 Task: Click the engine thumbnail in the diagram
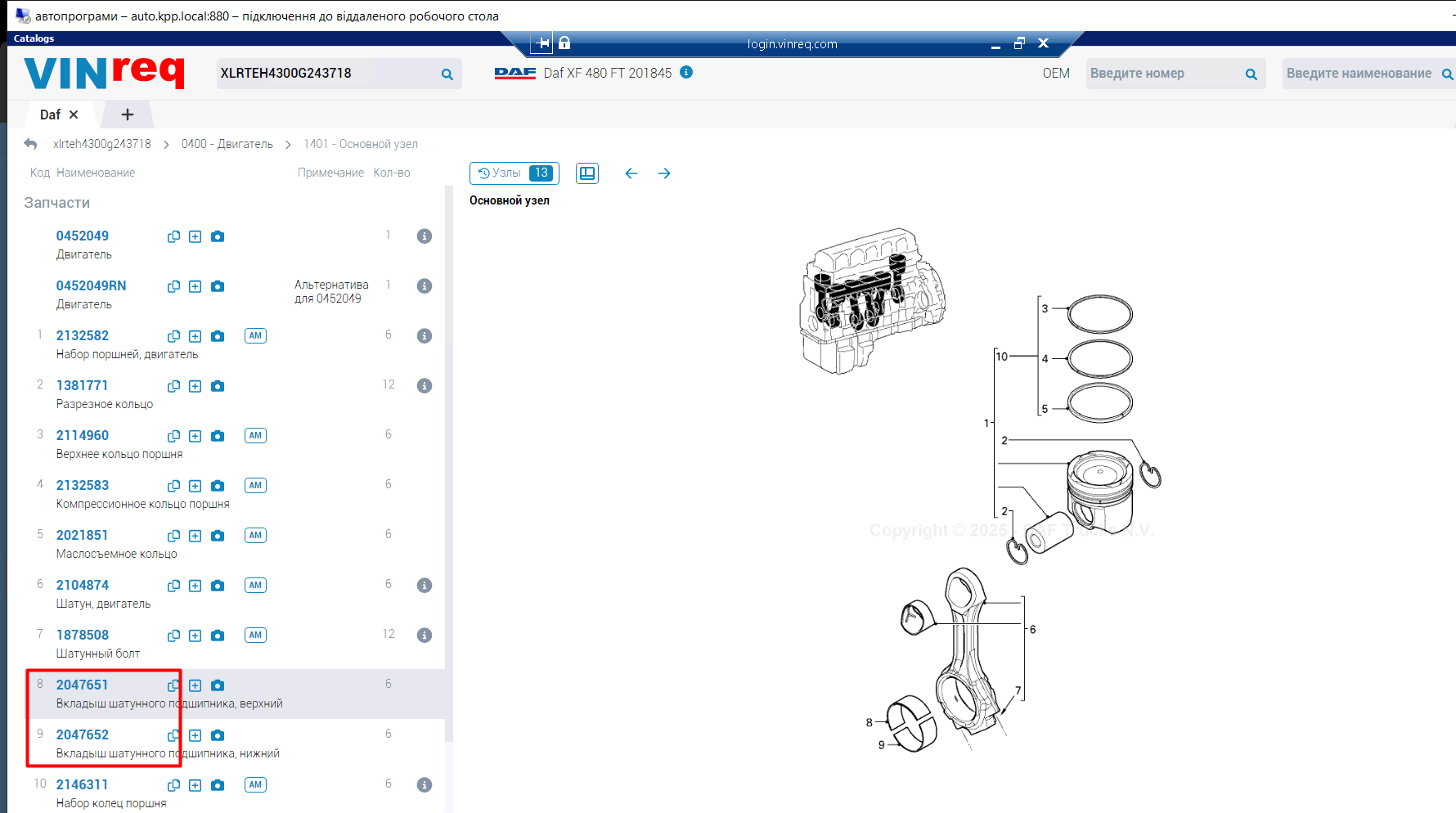871,301
